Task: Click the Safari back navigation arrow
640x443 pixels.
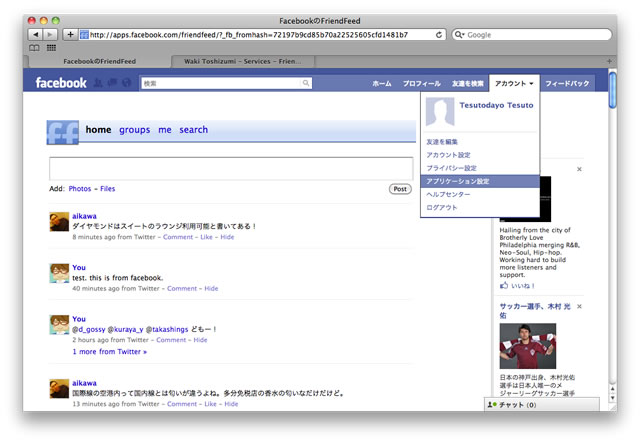Action: point(36,35)
